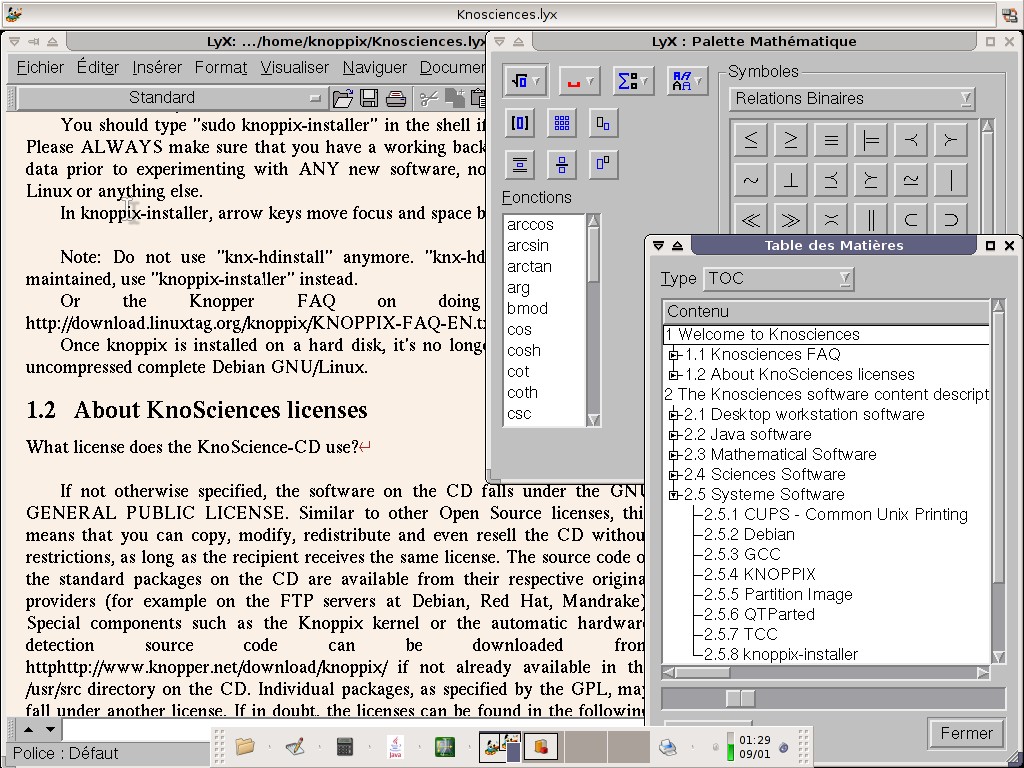The height and width of the screenshot is (768, 1024).
Task: Open the TOC type dropdown
Action: 778,279
